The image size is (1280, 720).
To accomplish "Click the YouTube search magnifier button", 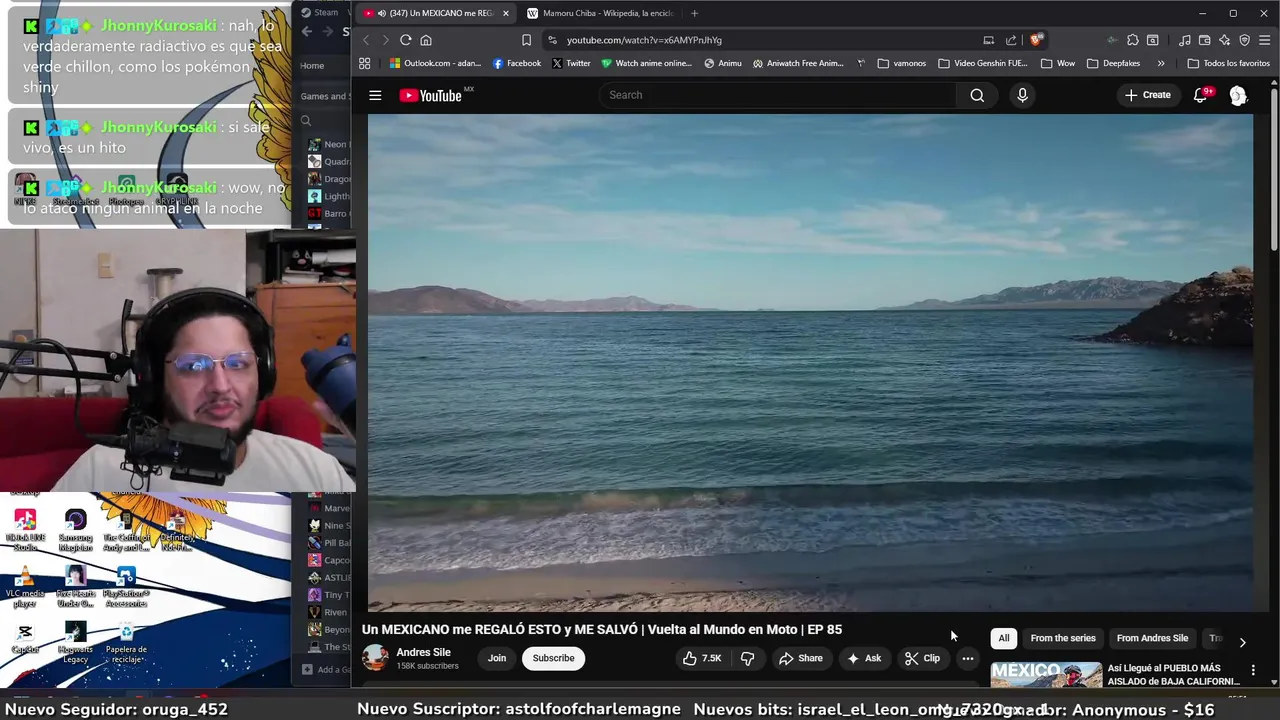I will point(977,95).
